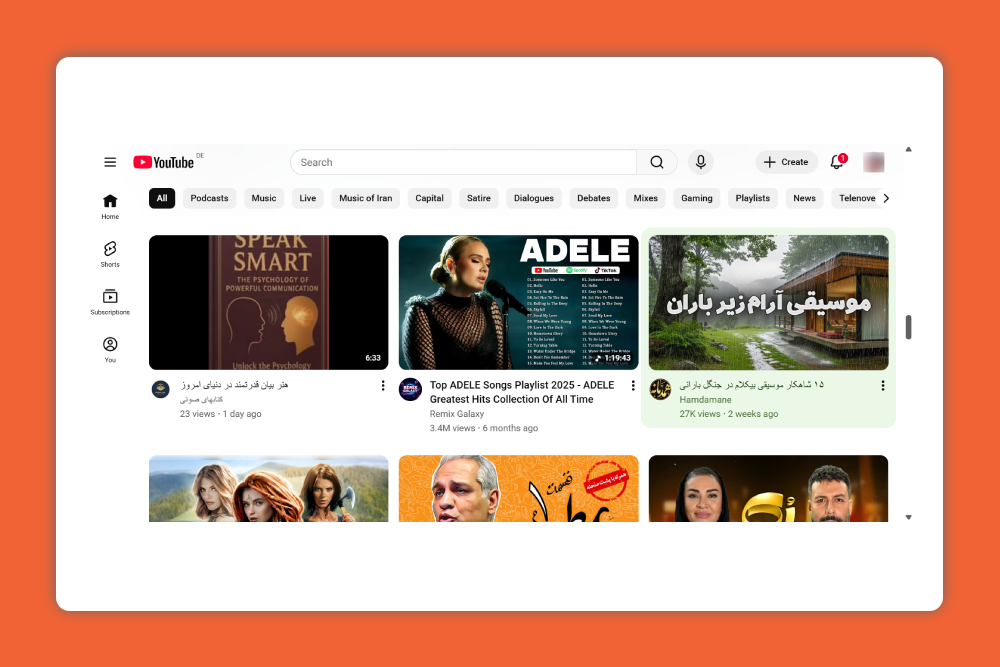
Task: Open Top ADELE Songs Playlist 2025 title
Action: point(522,392)
